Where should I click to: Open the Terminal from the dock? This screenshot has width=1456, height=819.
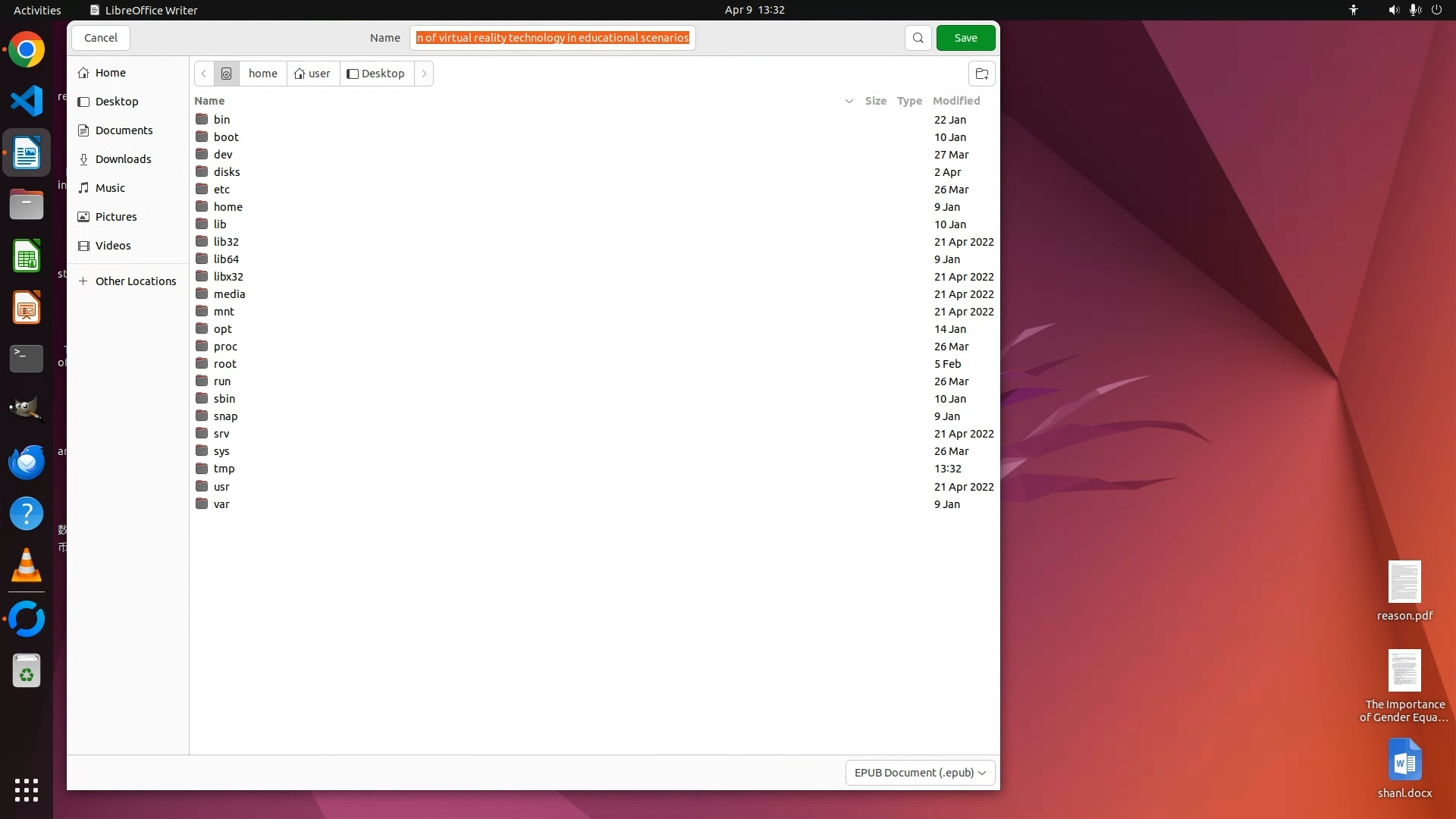pyautogui.click(x=27, y=358)
